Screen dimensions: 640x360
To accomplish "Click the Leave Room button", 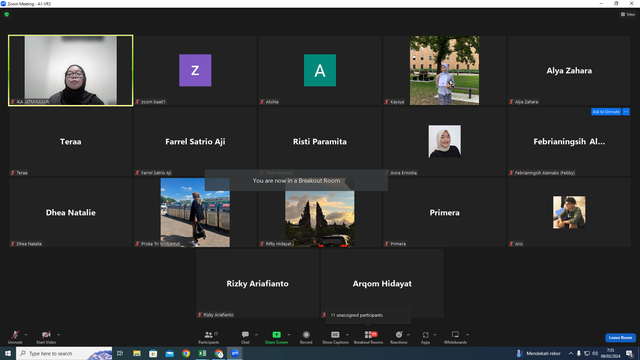I will coord(620,338).
